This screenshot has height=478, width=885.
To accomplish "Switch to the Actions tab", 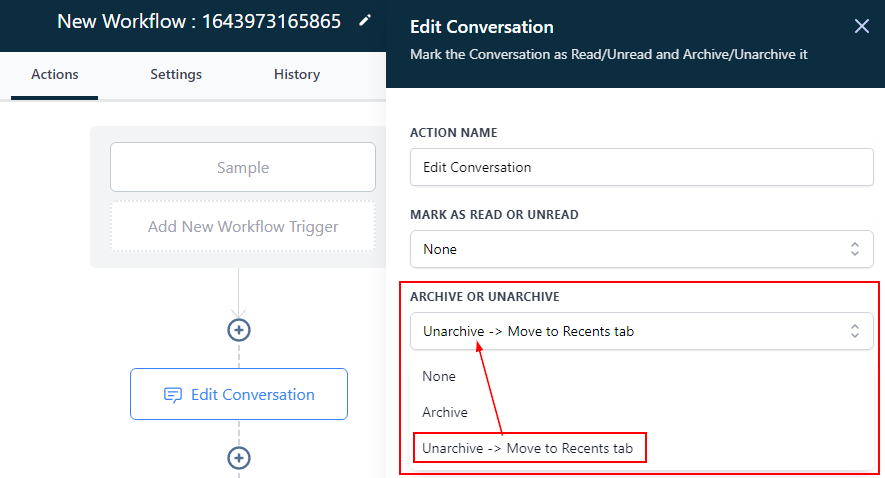I will pyautogui.click(x=55, y=74).
